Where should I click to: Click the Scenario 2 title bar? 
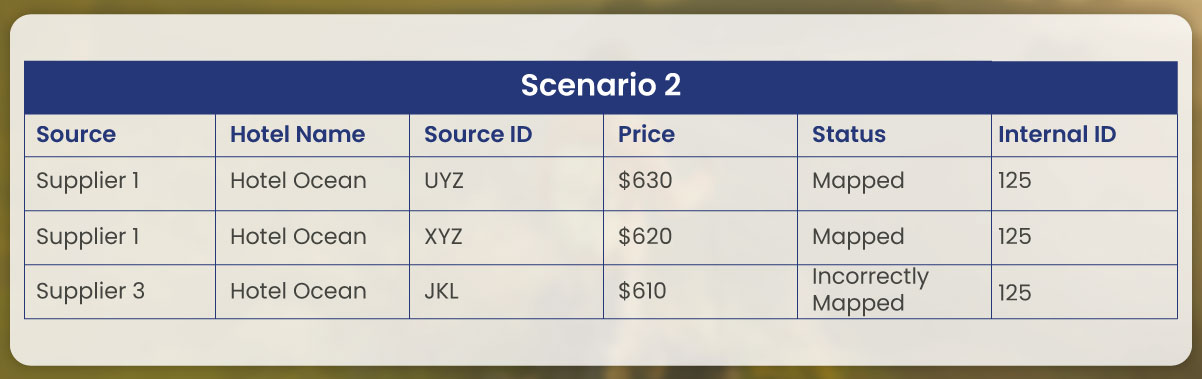600,87
